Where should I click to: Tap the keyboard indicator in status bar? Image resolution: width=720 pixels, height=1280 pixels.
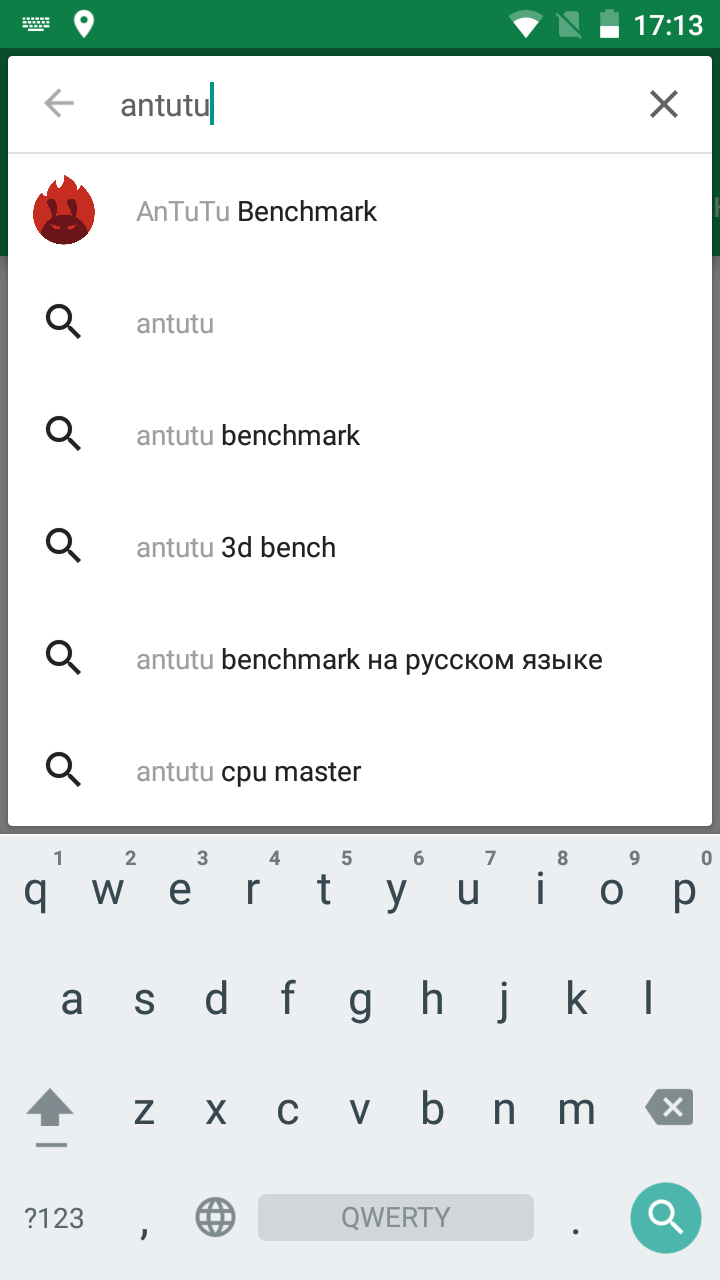pos(37,24)
